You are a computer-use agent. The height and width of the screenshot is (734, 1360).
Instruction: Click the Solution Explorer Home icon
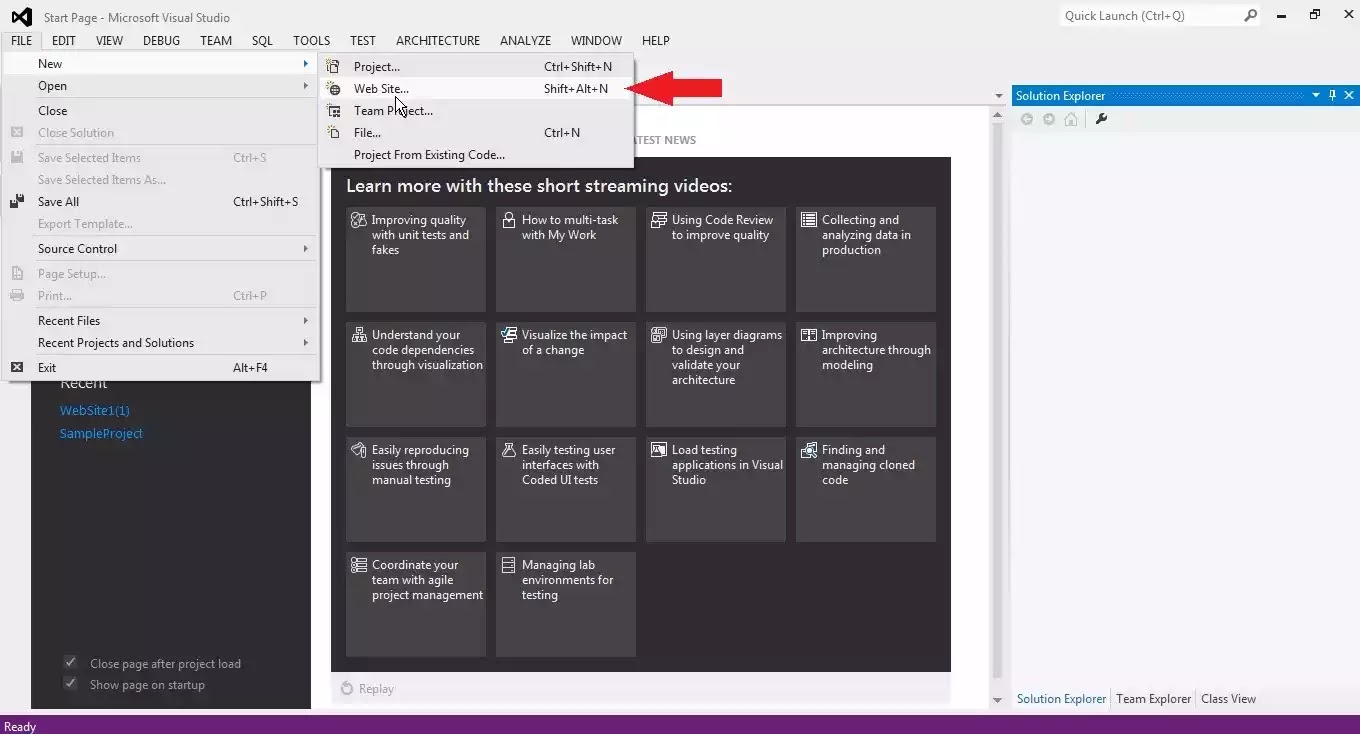coord(1071,119)
